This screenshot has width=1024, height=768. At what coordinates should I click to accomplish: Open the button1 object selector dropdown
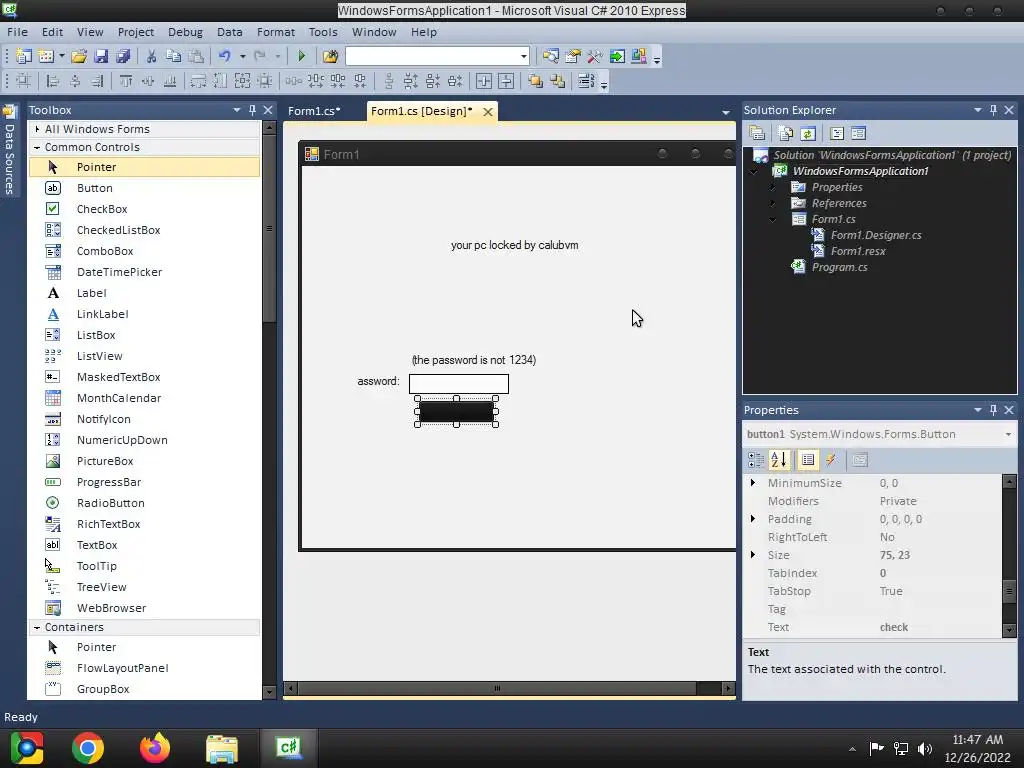point(1008,434)
